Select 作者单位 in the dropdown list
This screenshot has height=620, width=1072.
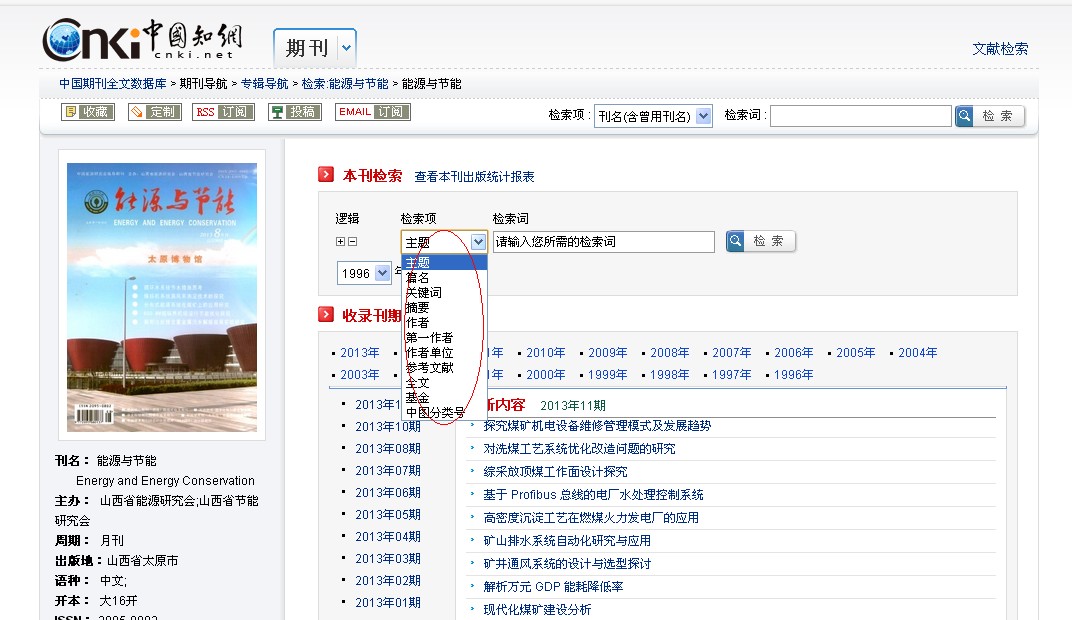click(x=444, y=353)
